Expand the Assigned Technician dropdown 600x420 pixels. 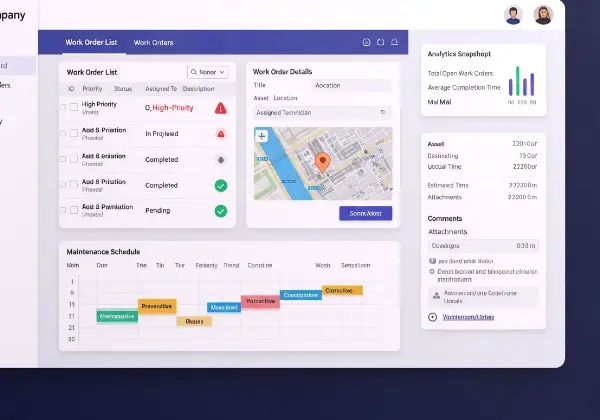(323, 112)
